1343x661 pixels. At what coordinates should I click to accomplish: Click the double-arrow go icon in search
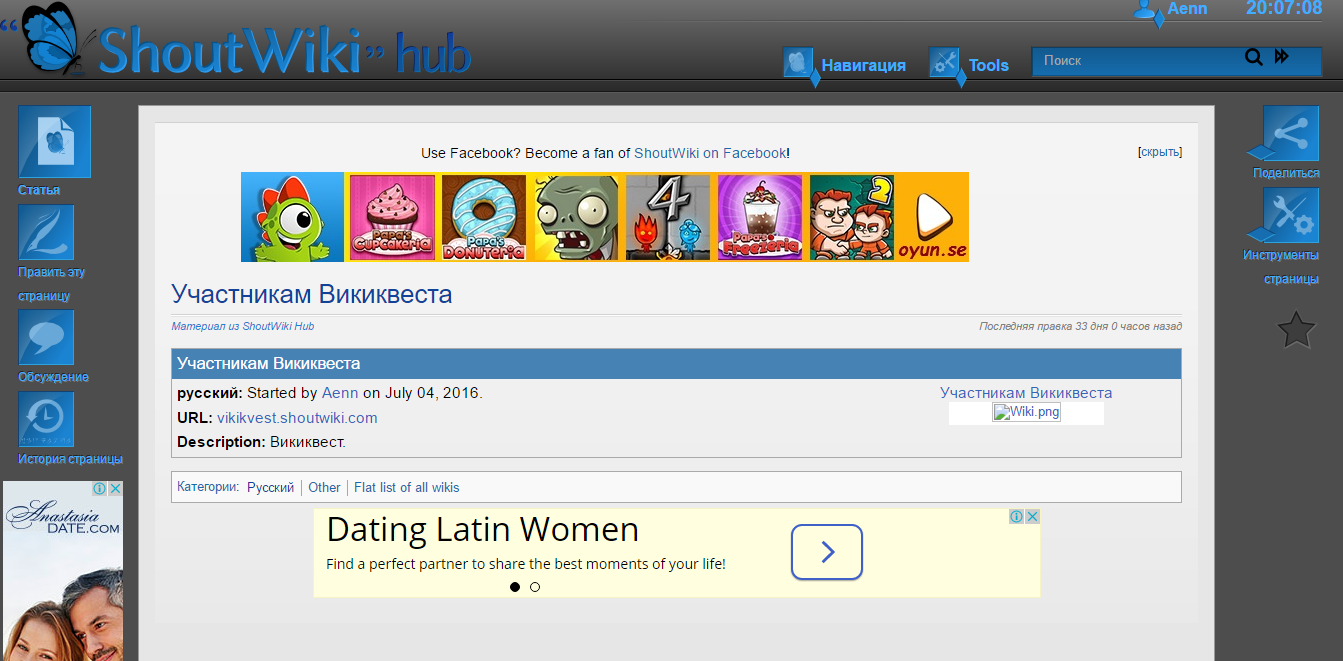[1282, 57]
